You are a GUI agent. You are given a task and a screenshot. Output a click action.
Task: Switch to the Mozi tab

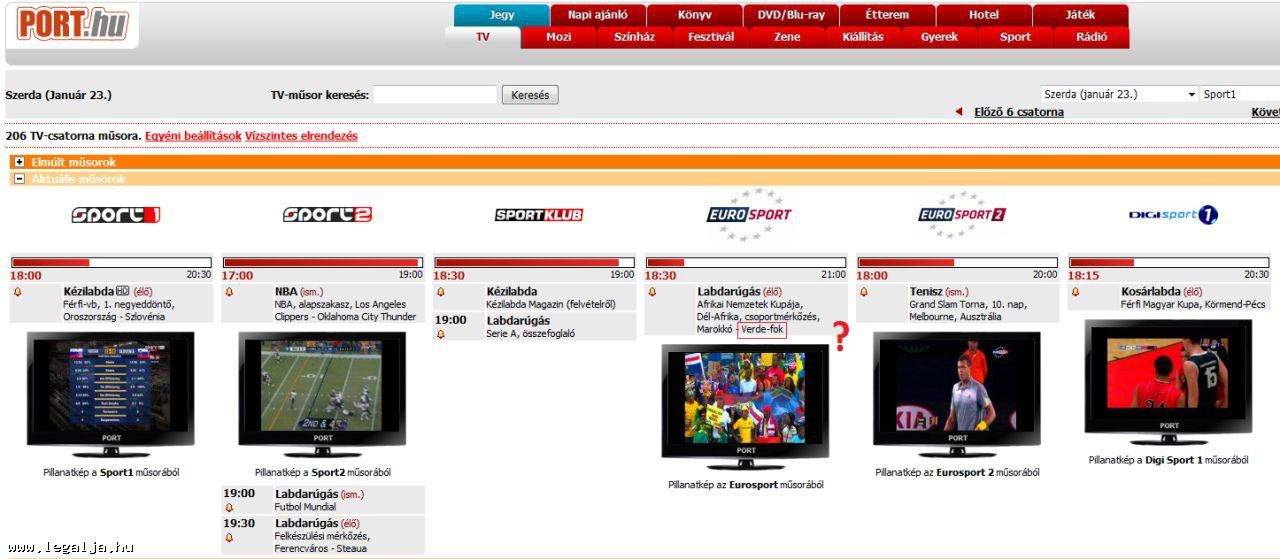tap(559, 37)
